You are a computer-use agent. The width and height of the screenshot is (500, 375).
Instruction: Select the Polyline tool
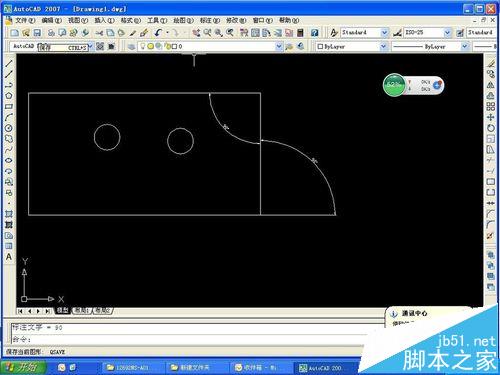tap(9, 85)
